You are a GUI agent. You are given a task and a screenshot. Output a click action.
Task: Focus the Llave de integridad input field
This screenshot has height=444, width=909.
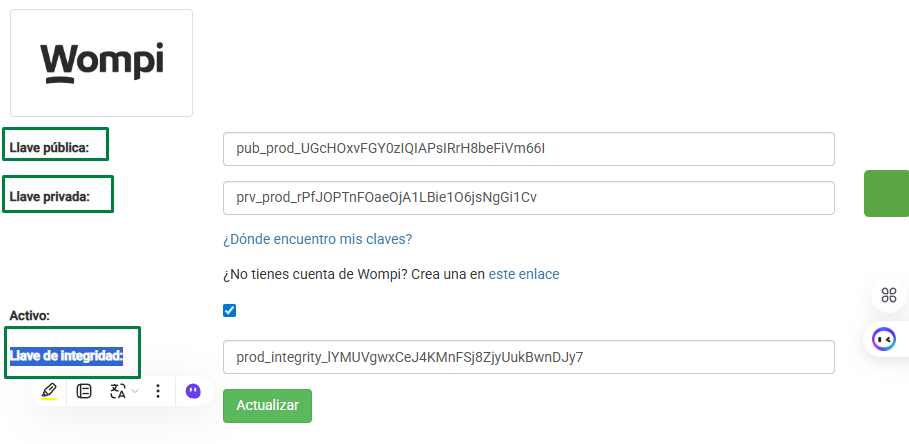(x=529, y=357)
